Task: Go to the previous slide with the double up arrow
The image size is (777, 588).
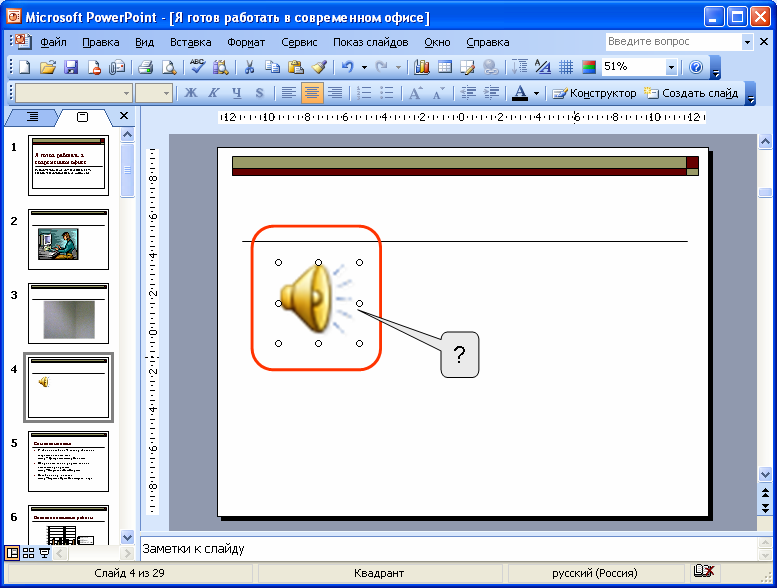Action: click(x=765, y=493)
